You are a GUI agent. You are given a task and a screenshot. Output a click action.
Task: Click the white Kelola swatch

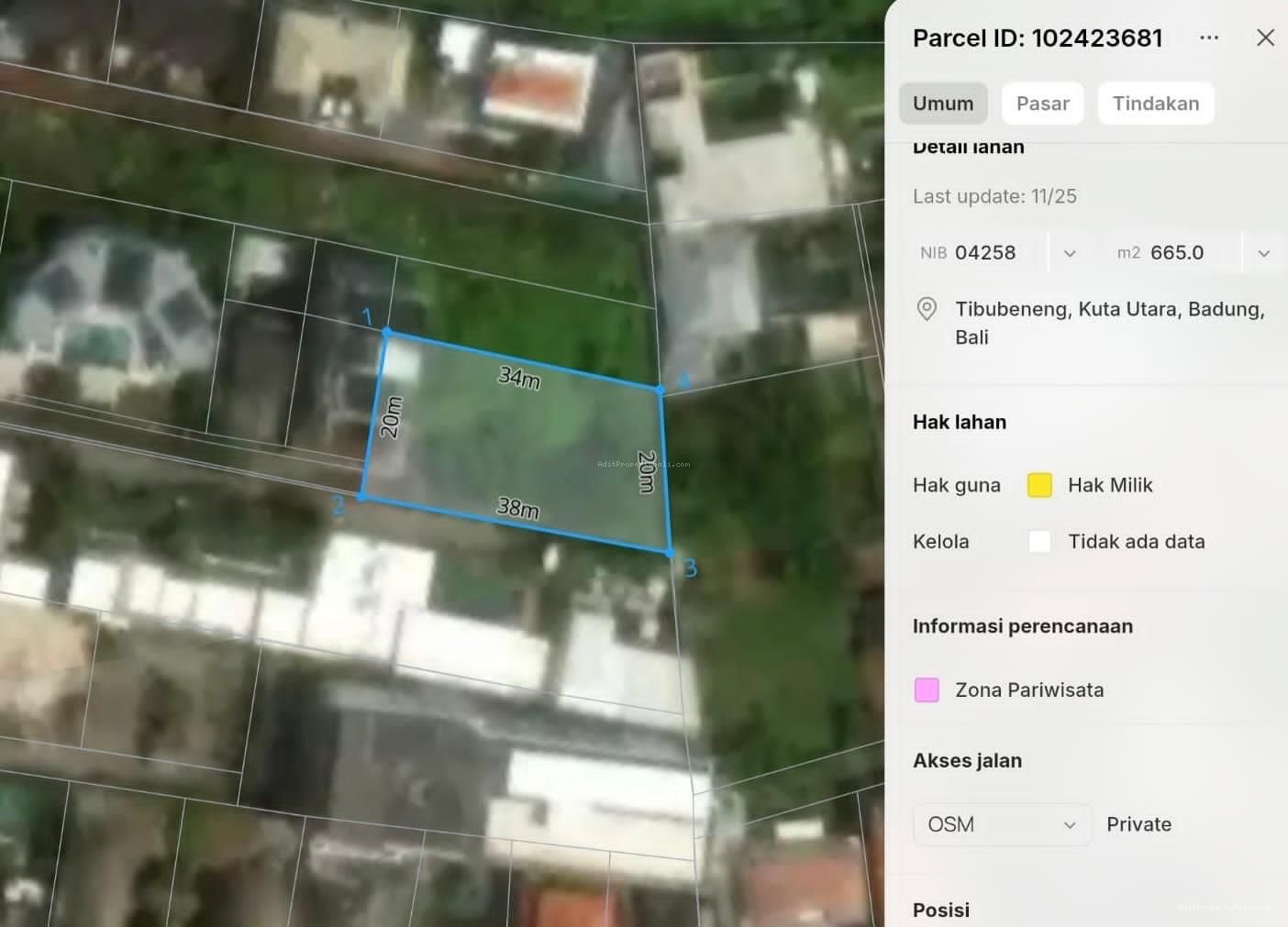tap(1039, 541)
